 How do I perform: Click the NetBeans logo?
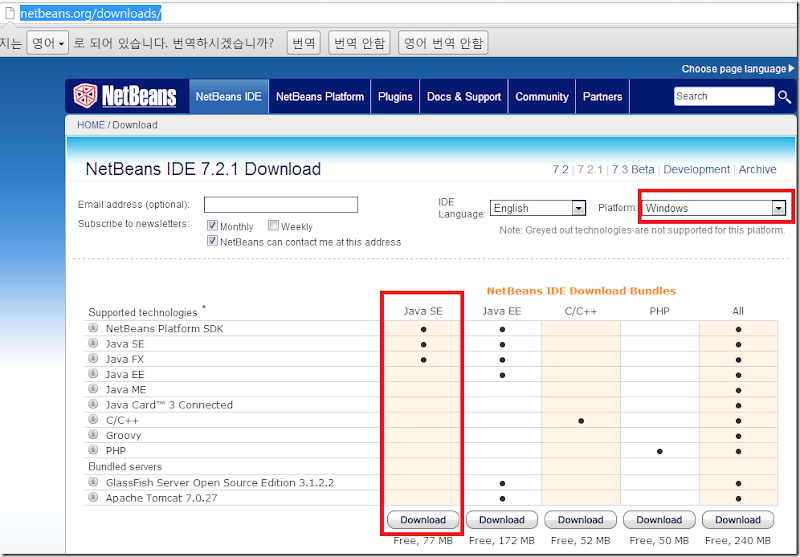point(125,96)
